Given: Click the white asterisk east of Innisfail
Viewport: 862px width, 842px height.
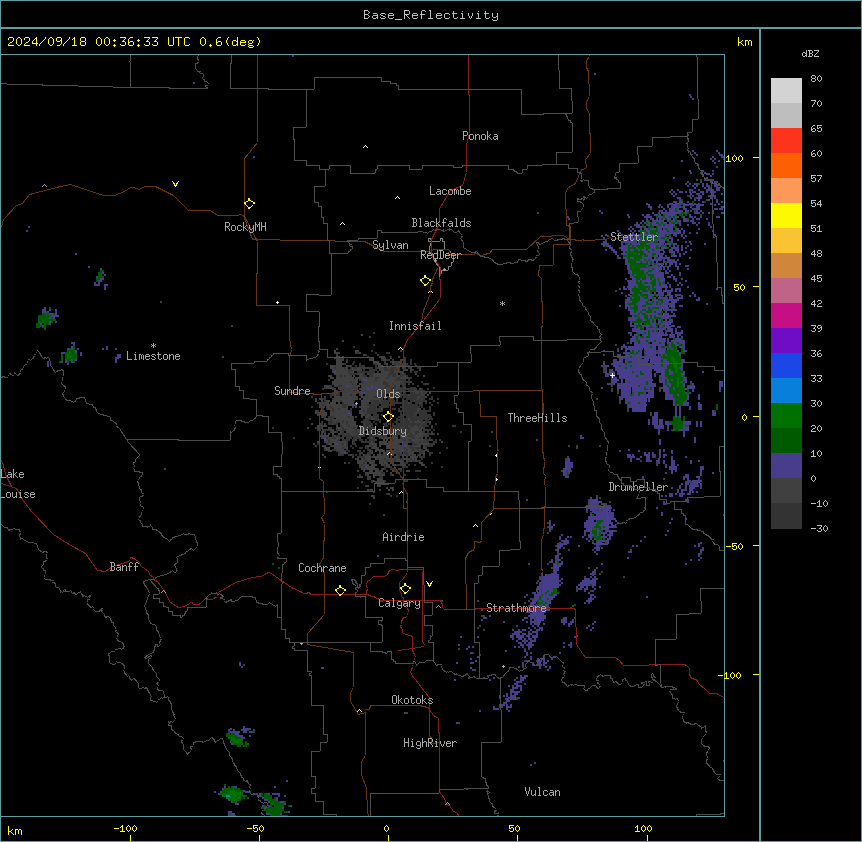Looking at the screenshot, I should [x=502, y=304].
